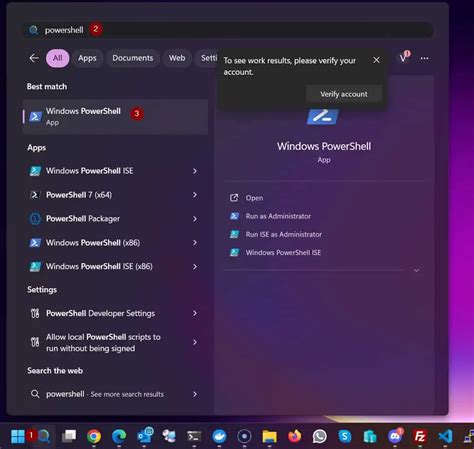Open the Windows PowerShell best match result

[x=115, y=117]
